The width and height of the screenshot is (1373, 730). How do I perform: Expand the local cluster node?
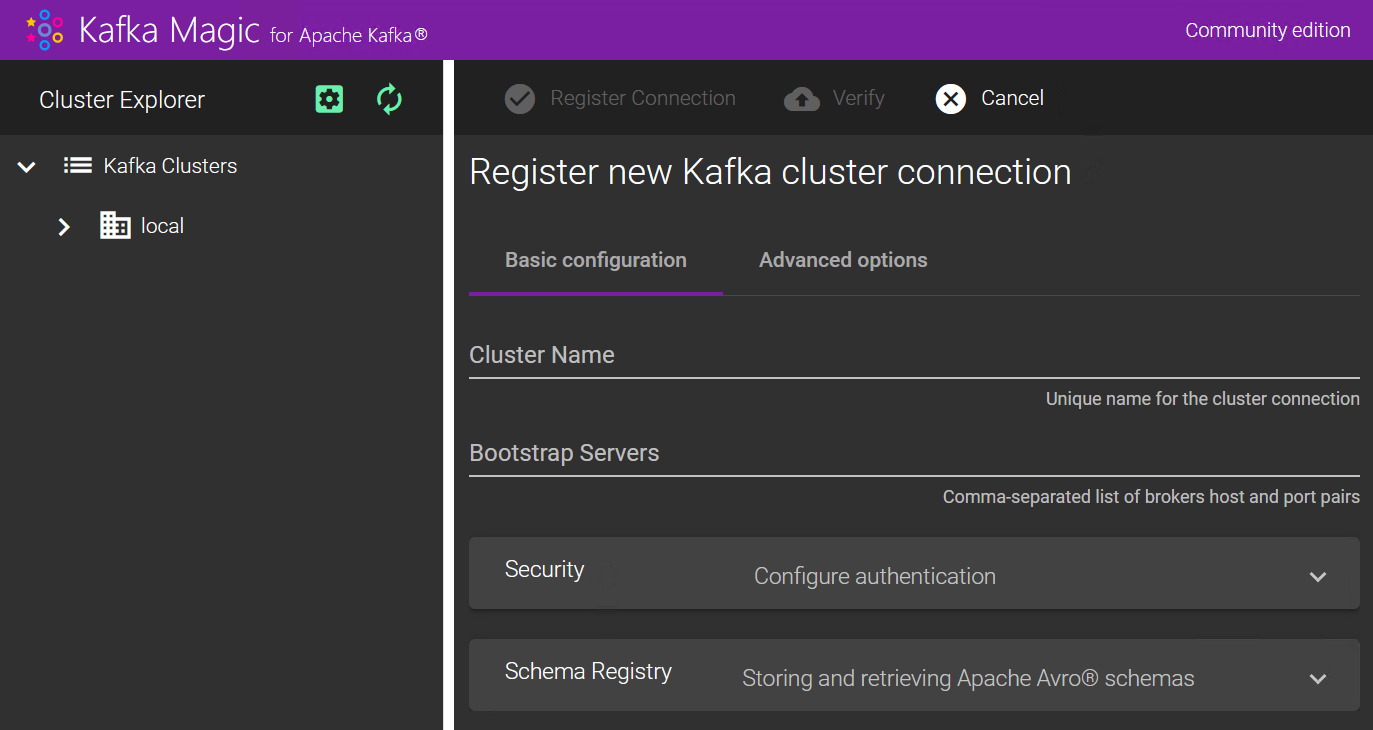tap(64, 227)
